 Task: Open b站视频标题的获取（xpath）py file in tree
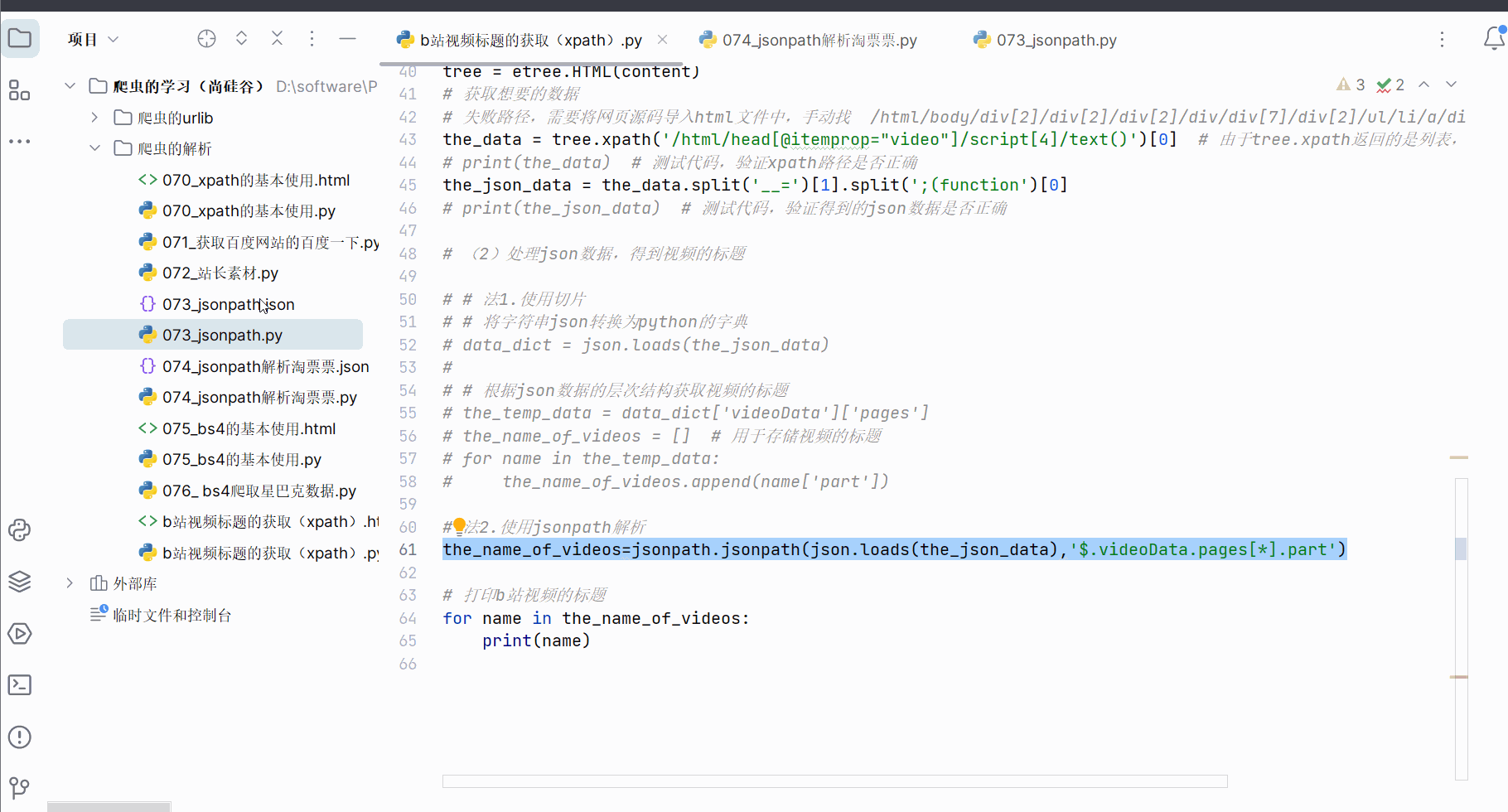pyautogui.click(x=270, y=553)
